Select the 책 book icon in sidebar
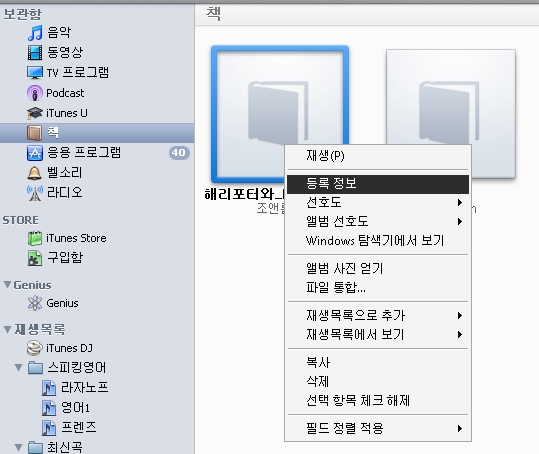The image size is (539, 454). point(34,133)
